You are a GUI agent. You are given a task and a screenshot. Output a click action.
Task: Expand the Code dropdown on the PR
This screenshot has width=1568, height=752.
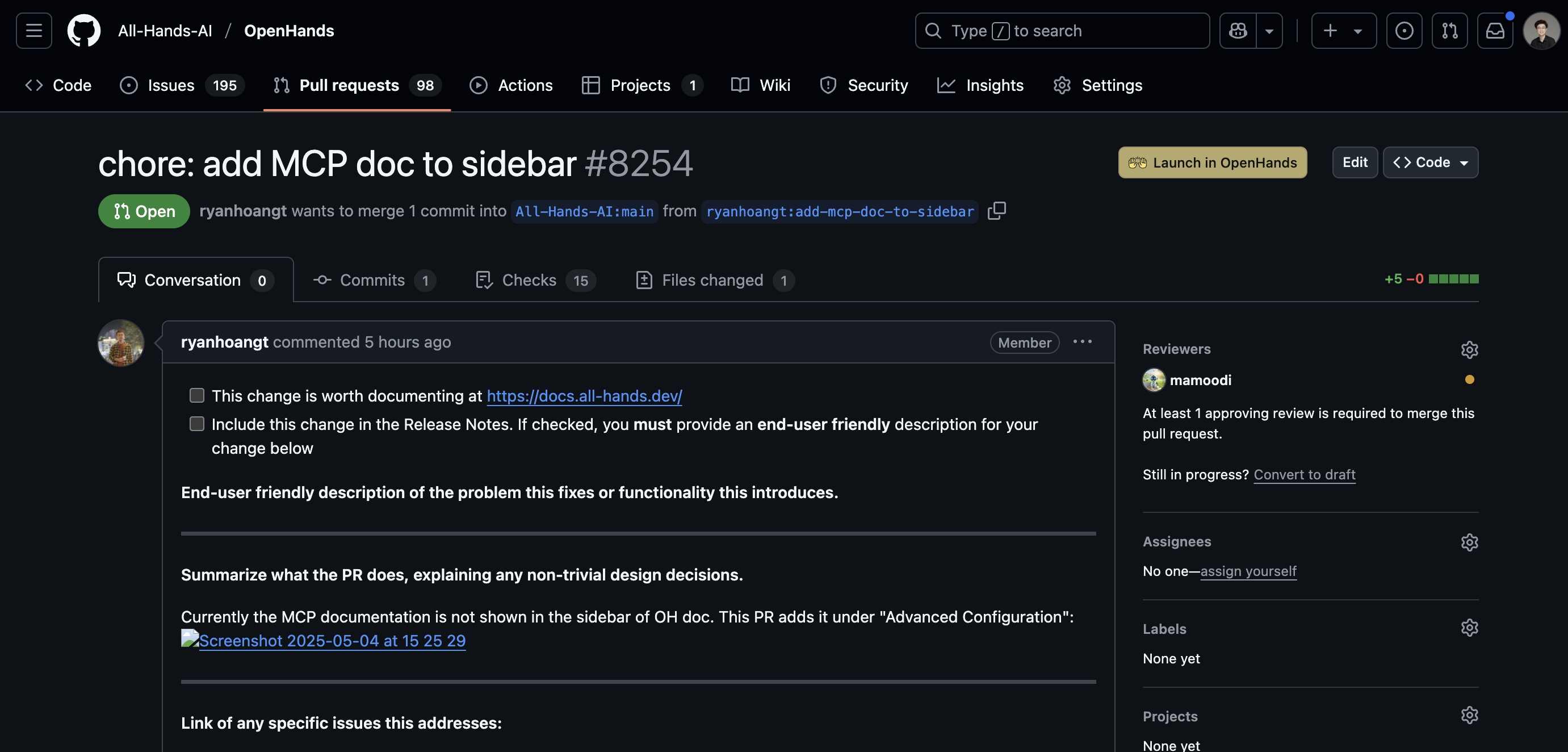1431,162
